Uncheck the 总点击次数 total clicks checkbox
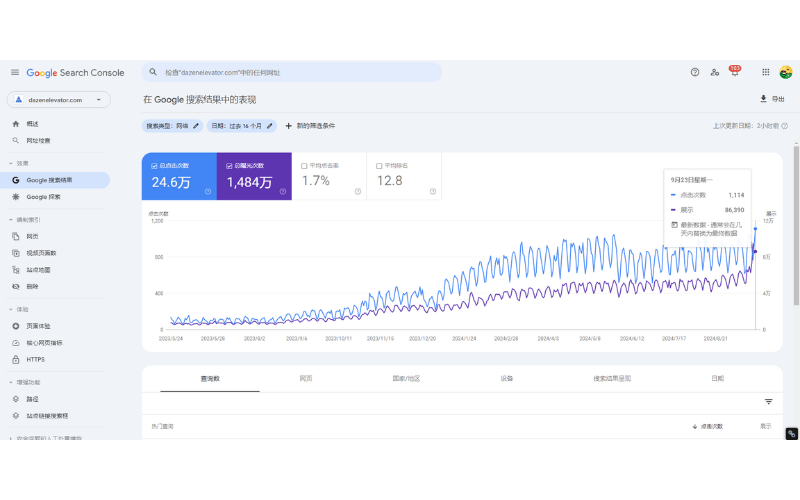Image resolution: width=800 pixels, height=500 pixels. [154, 166]
